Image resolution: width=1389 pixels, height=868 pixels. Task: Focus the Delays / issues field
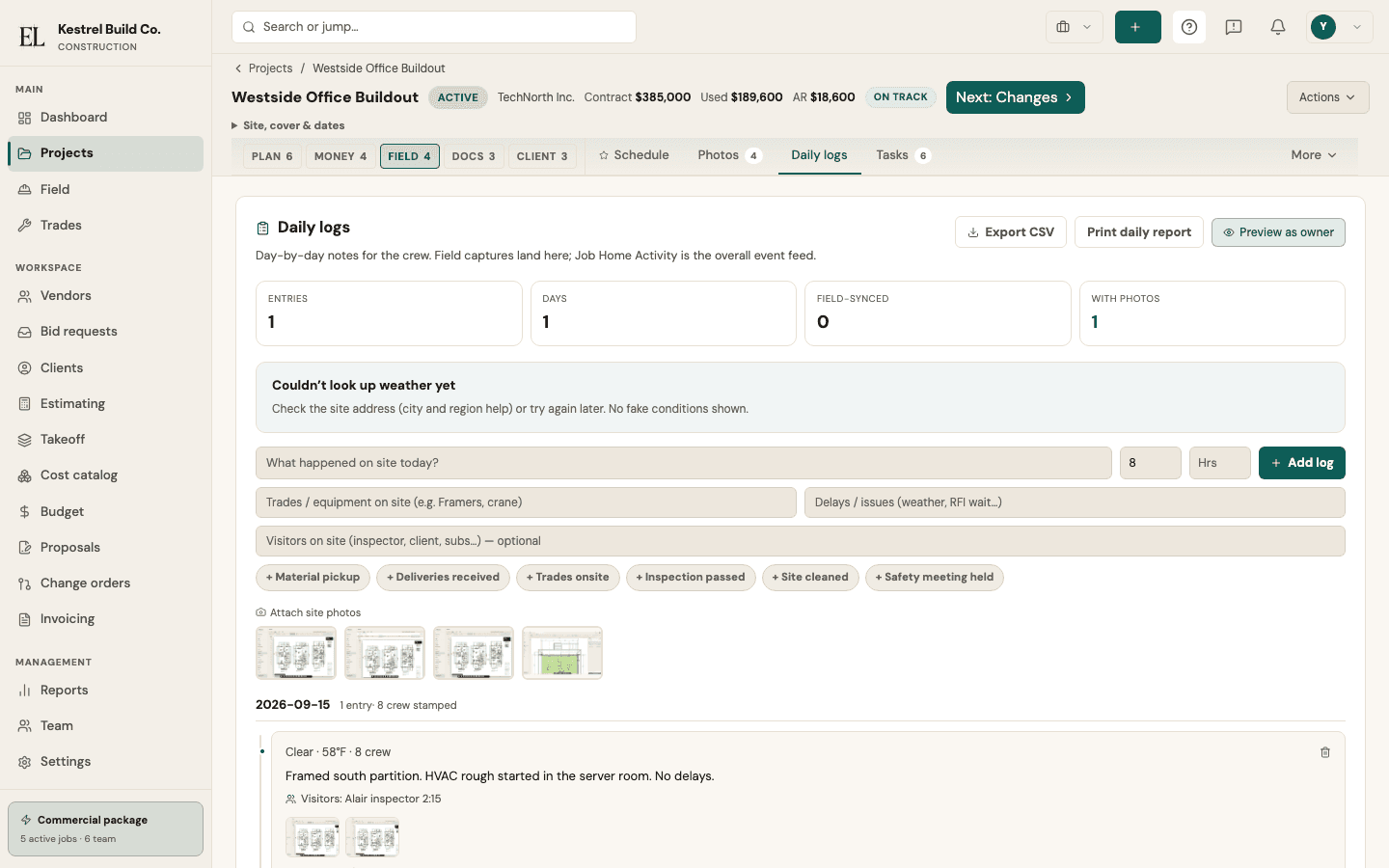pos(1075,502)
